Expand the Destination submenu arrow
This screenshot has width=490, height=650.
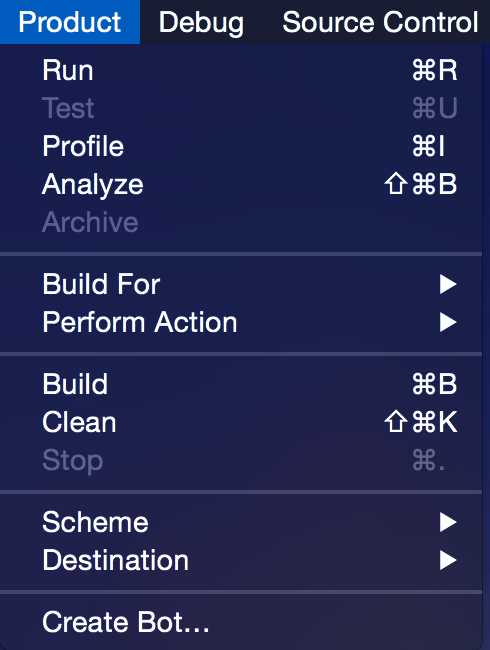coord(448,560)
